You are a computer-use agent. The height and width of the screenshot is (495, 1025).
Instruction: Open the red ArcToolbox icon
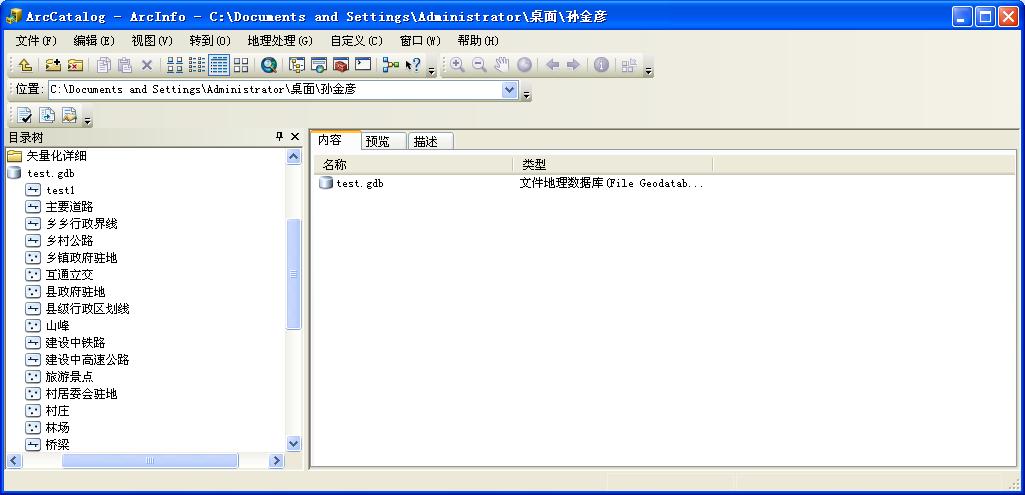tap(341, 65)
